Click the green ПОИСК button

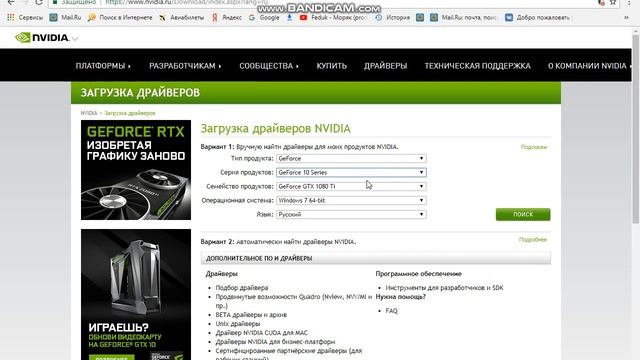(x=523, y=214)
